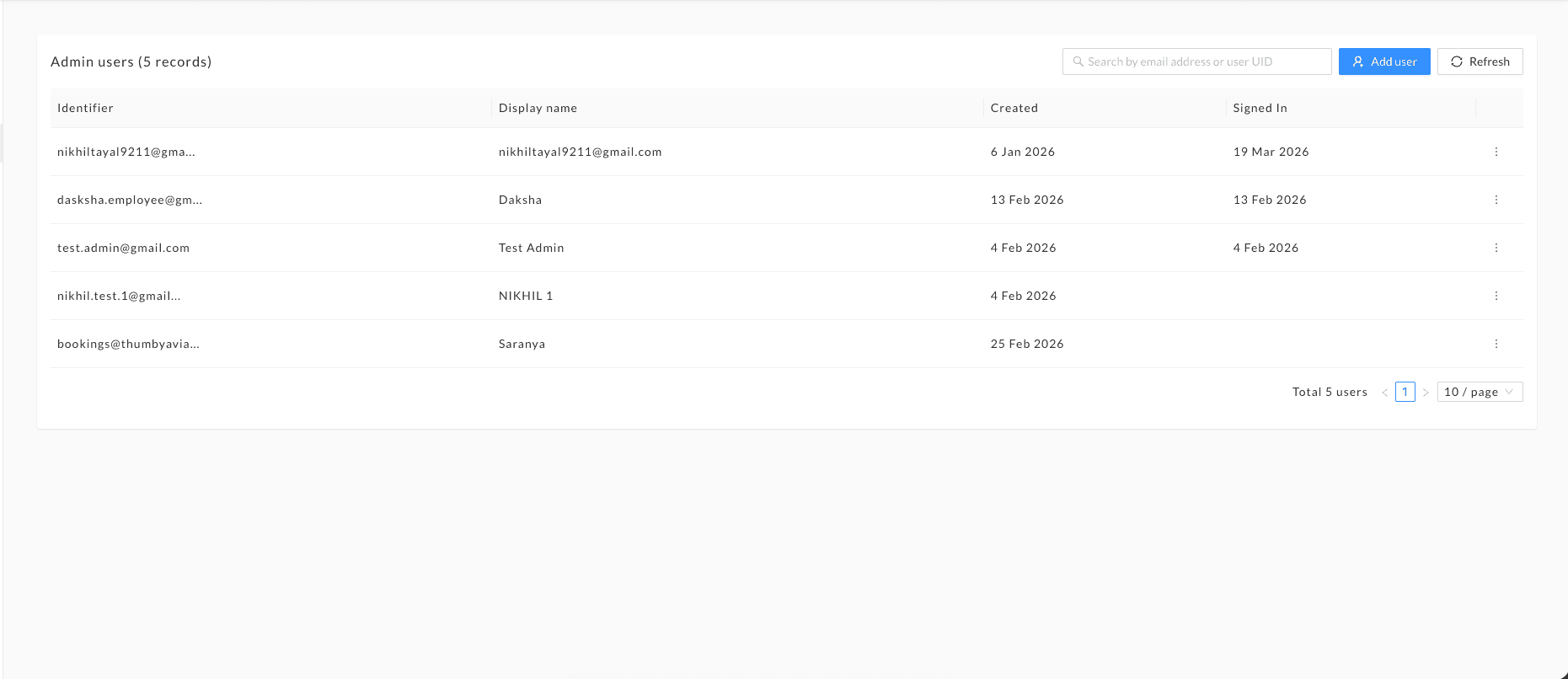The image size is (1568, 679).
Task: Go to previous page arrow
Action: point(1384,393)
